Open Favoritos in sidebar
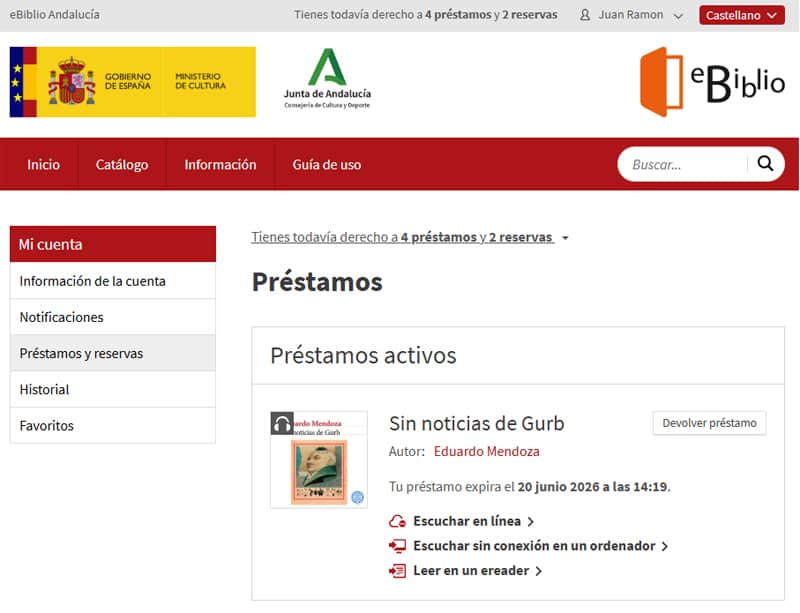The width and height of the screenshot is (800, 613). (x=113, y=426)
